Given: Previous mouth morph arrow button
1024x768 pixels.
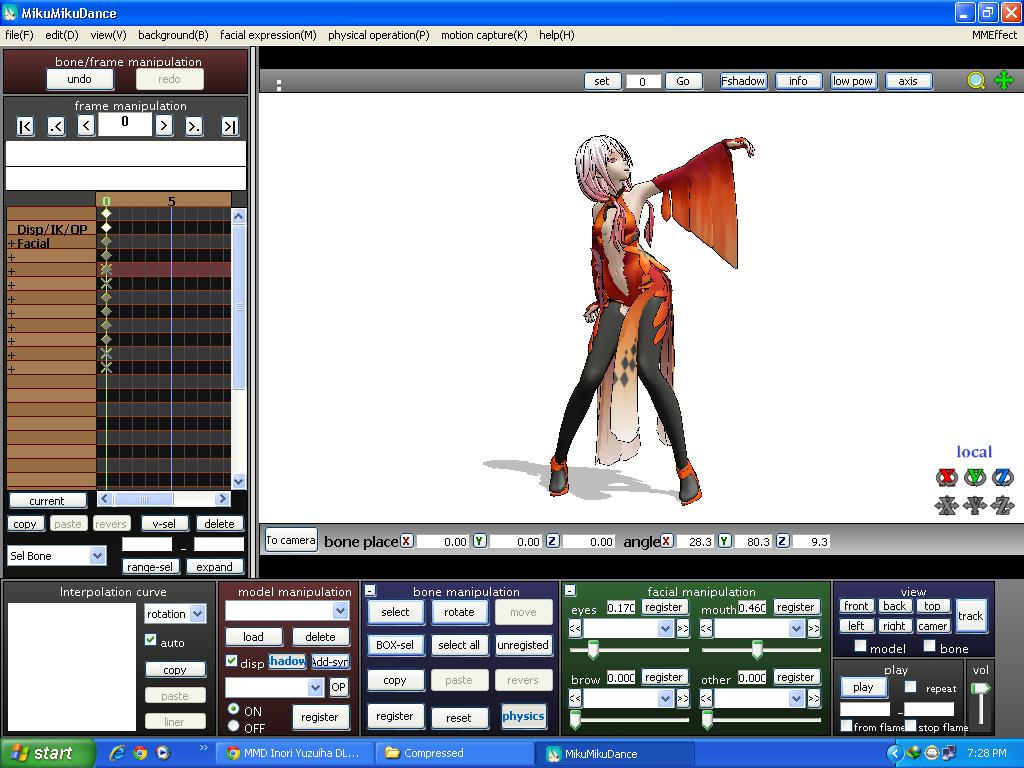Looking at the screenshot, I should point(706,628).
